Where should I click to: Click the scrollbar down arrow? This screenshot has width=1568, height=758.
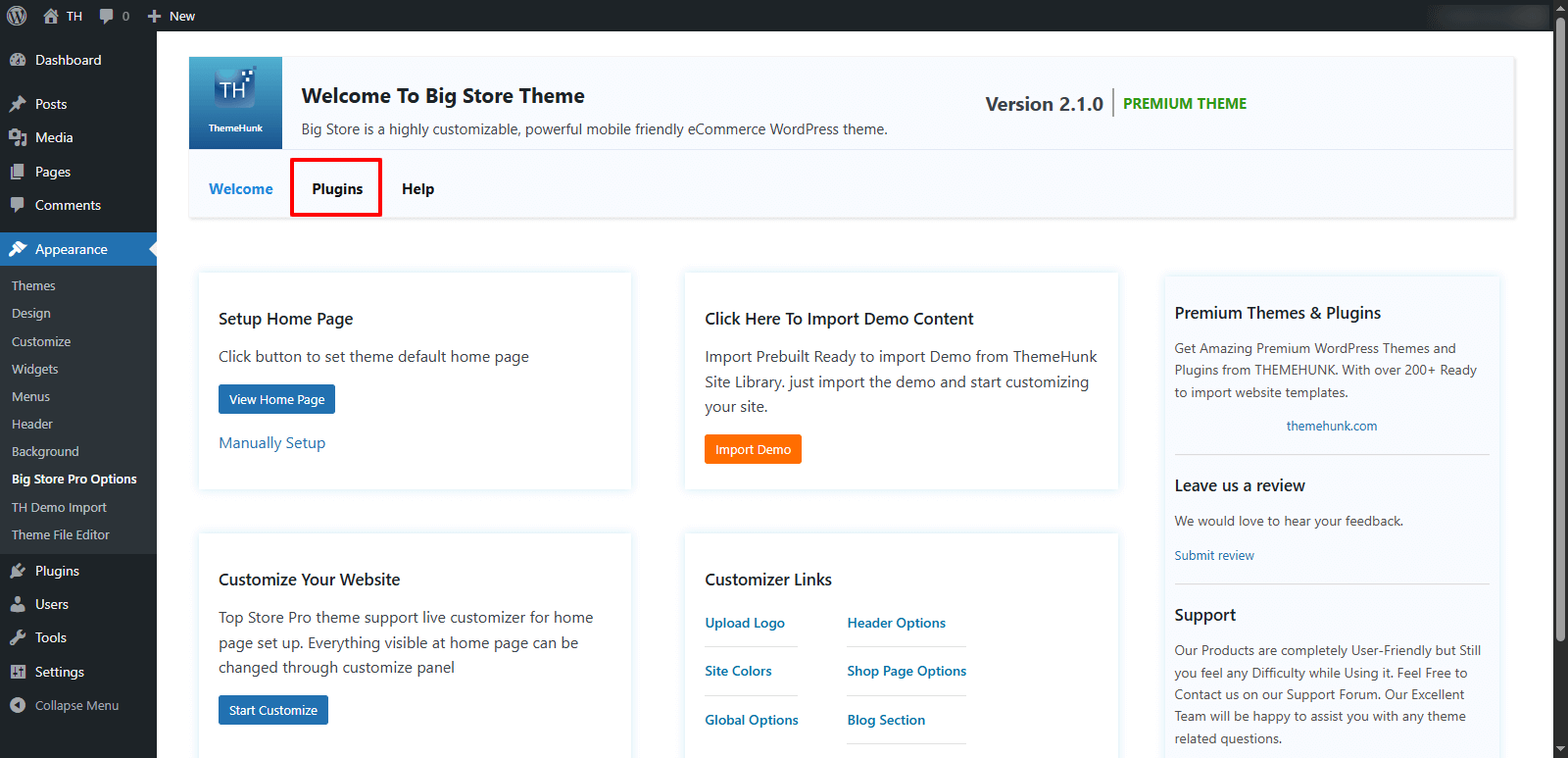click(1560, 750)
